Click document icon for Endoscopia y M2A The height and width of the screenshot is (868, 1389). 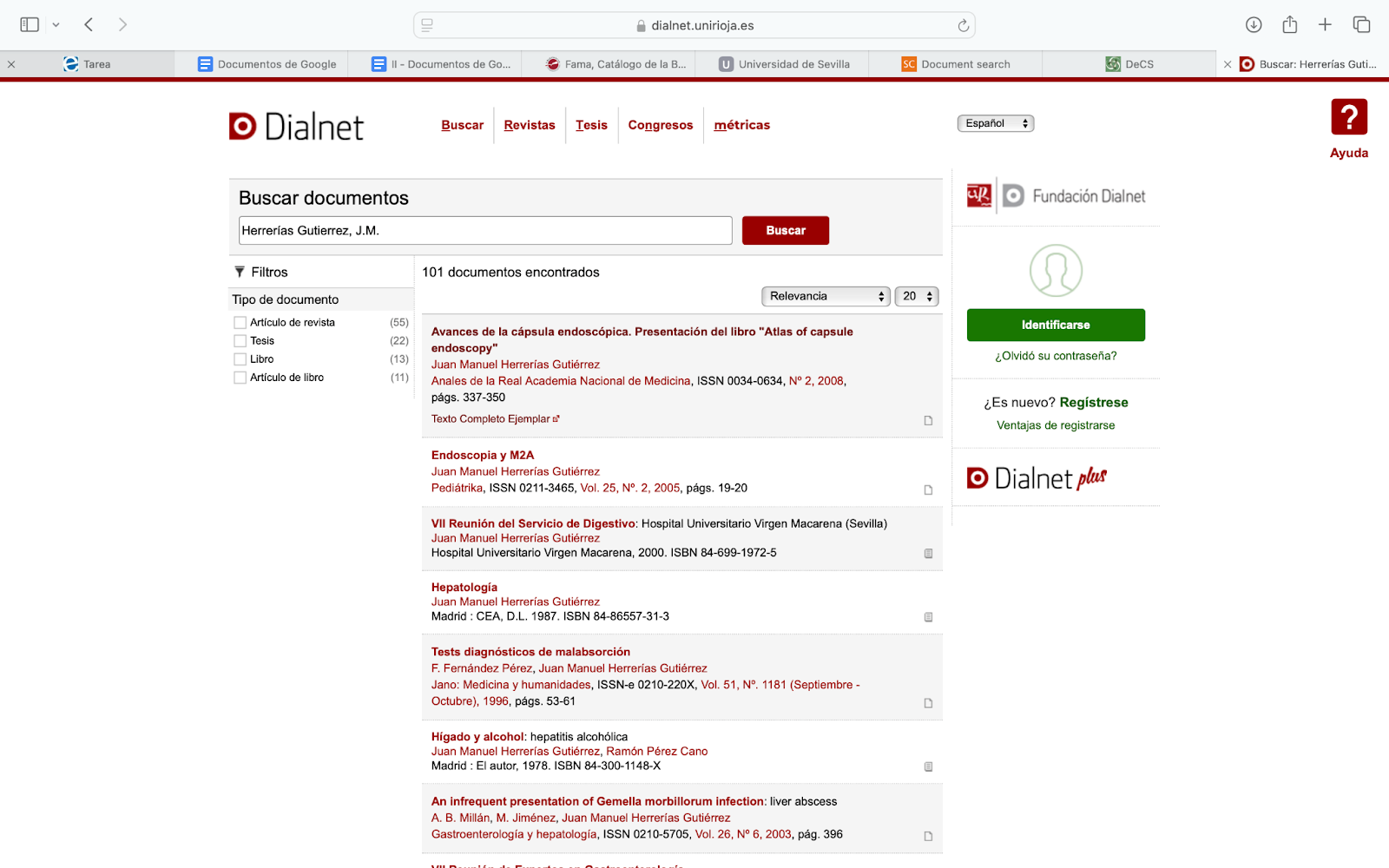tap(928, 490)
